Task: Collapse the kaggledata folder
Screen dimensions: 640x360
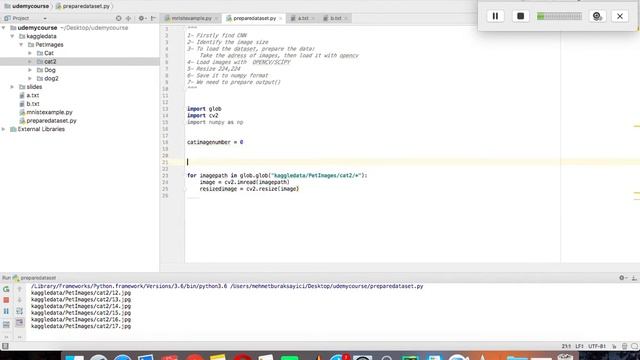Action: (x=12, y=36)
